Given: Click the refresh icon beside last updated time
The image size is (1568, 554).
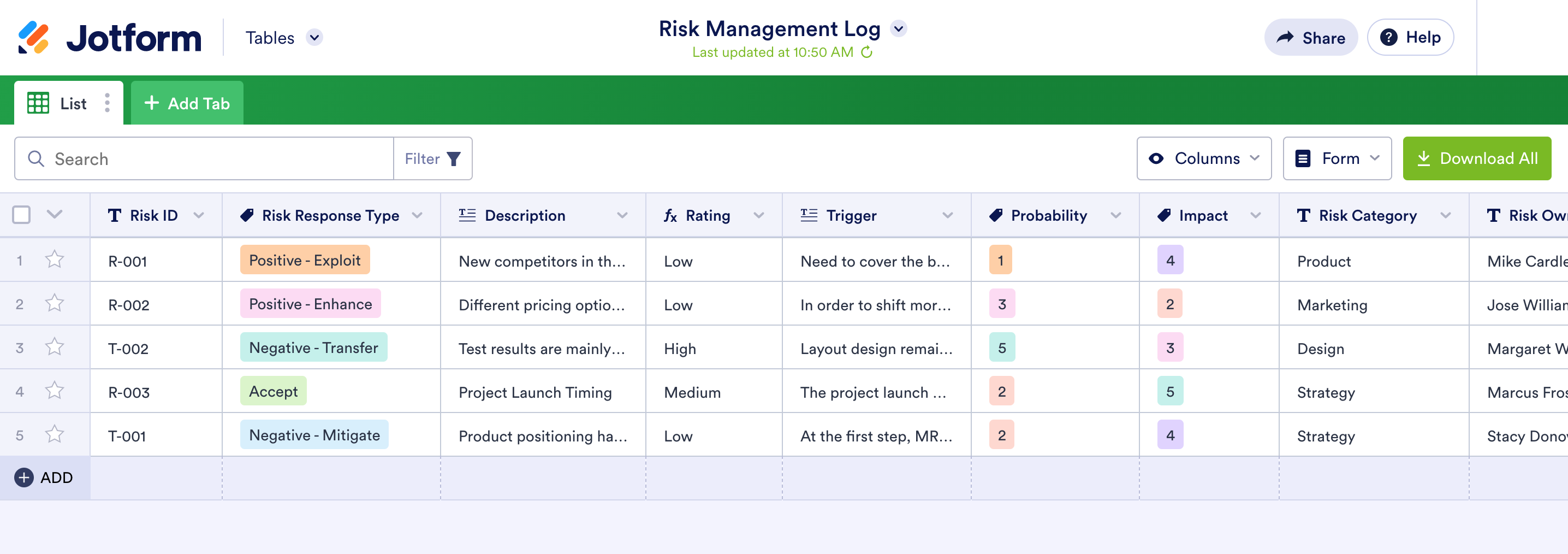Looking at the screenshot, I should [867, 52].
